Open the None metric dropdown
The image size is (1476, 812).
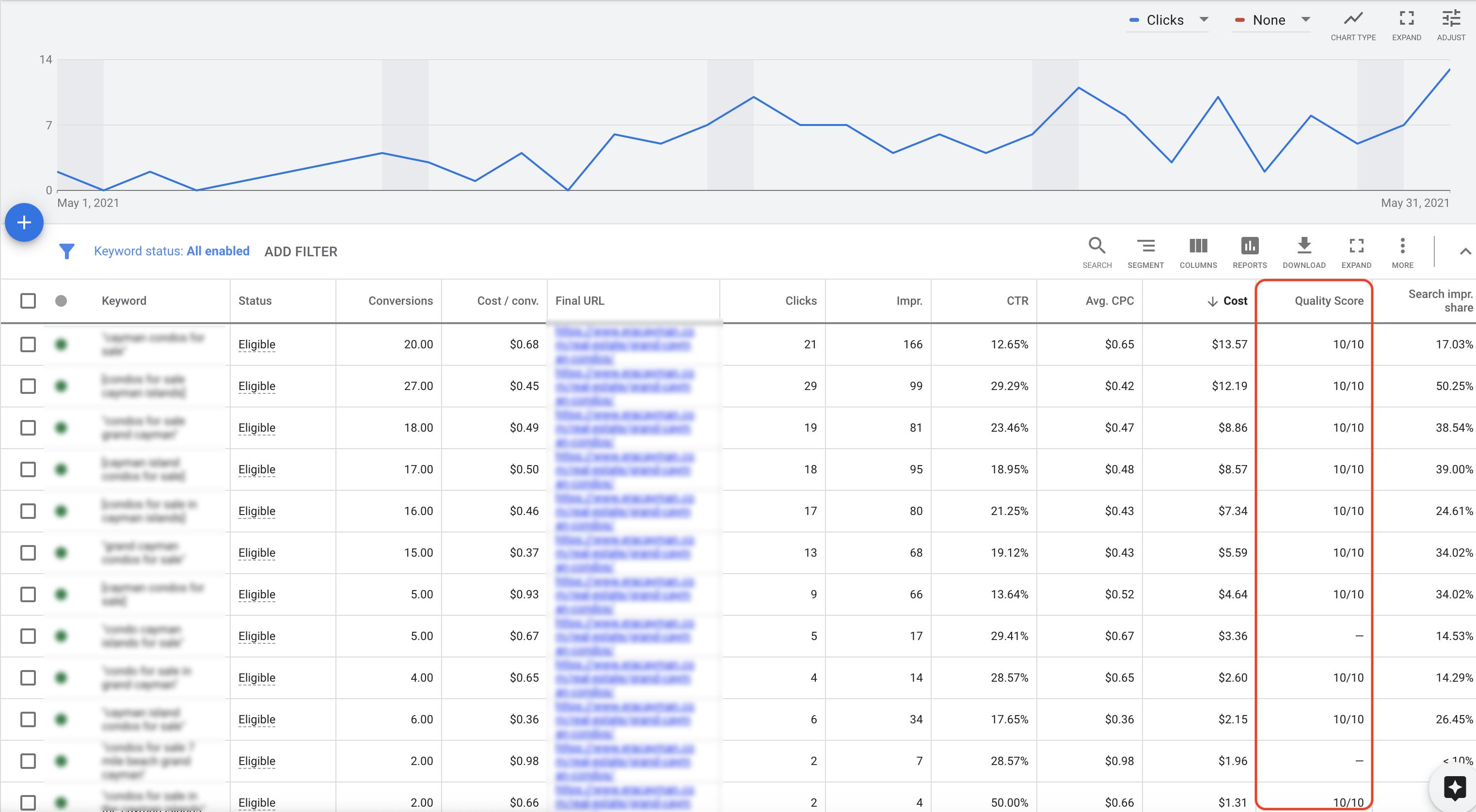pos(1271,20)
